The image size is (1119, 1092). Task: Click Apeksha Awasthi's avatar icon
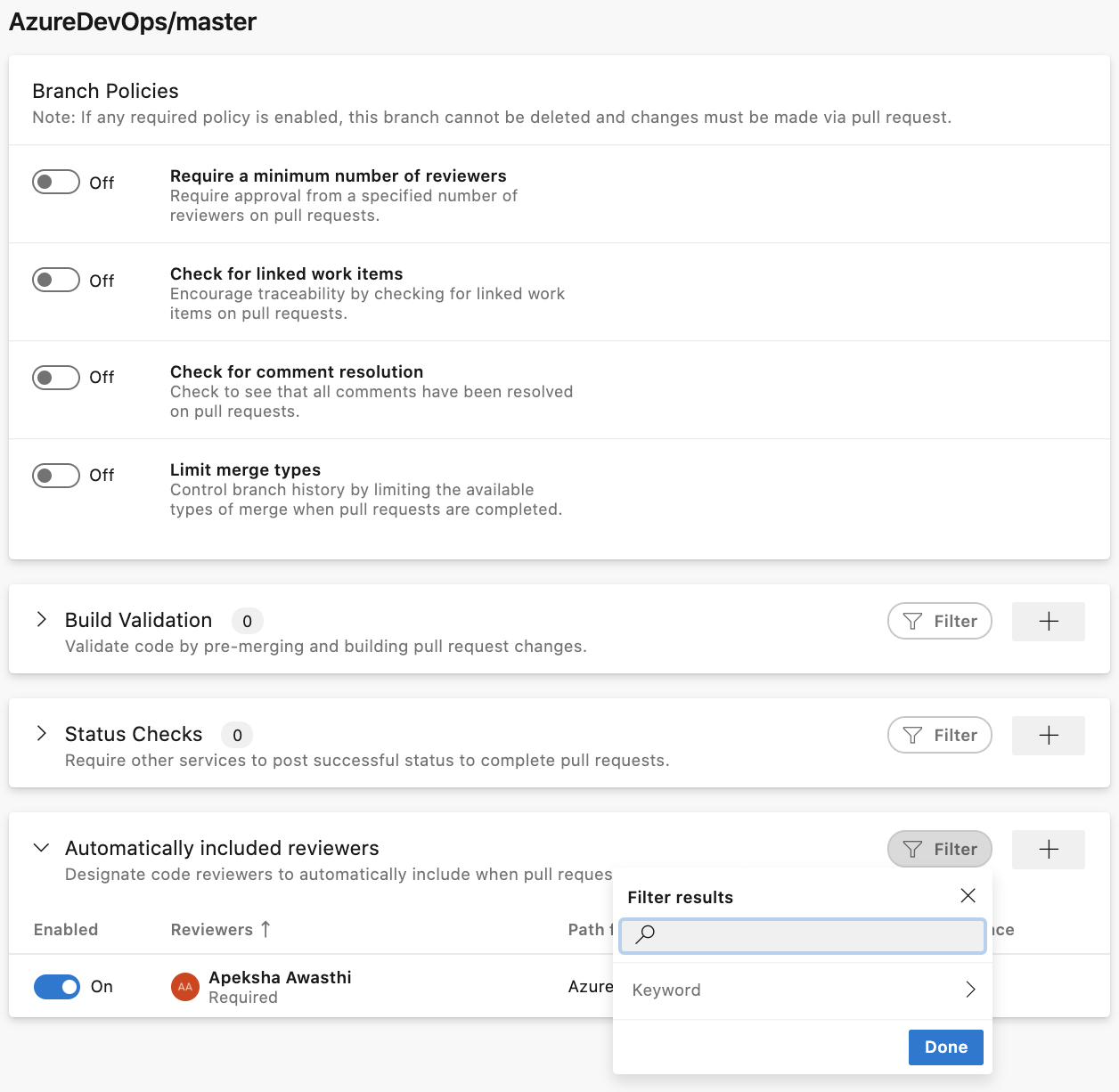pos(184,986)
